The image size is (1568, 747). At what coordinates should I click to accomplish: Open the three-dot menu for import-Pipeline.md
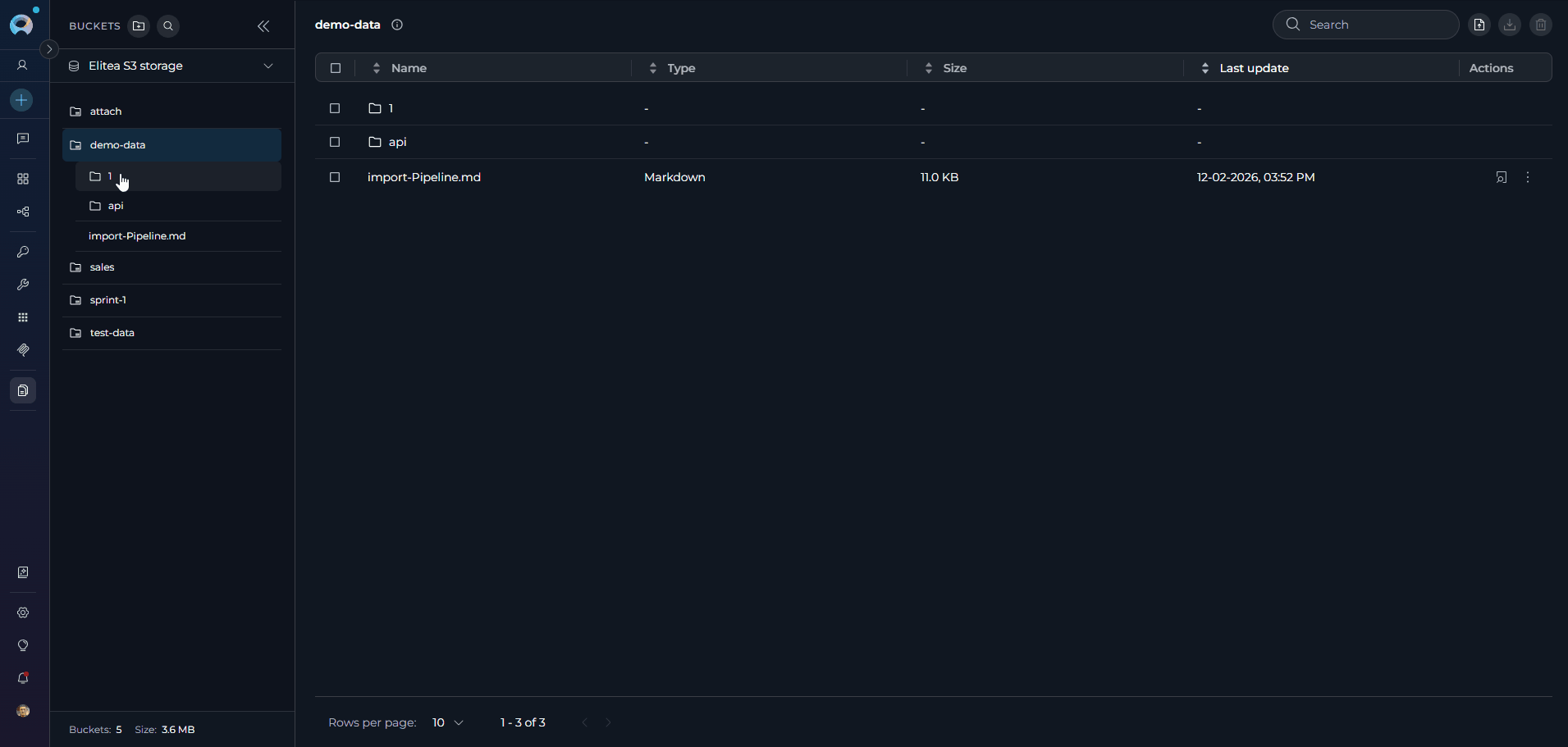pyautogui.click(x=1528, y=177)
